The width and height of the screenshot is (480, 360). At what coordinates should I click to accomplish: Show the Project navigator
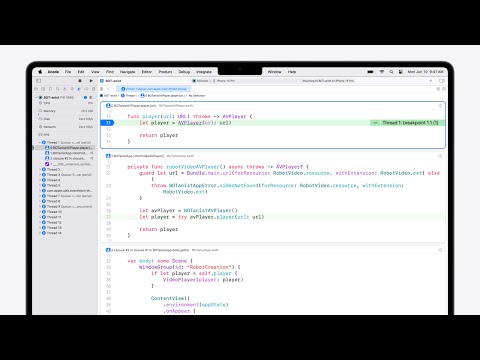tap(36, 89)
